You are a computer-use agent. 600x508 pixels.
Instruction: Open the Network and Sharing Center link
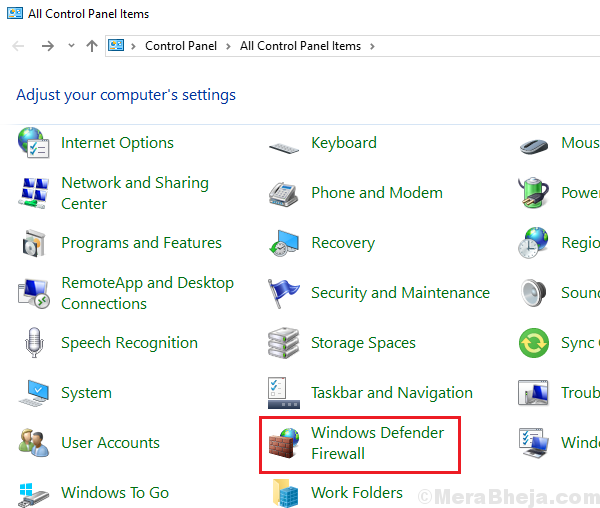tap(135, 193)
